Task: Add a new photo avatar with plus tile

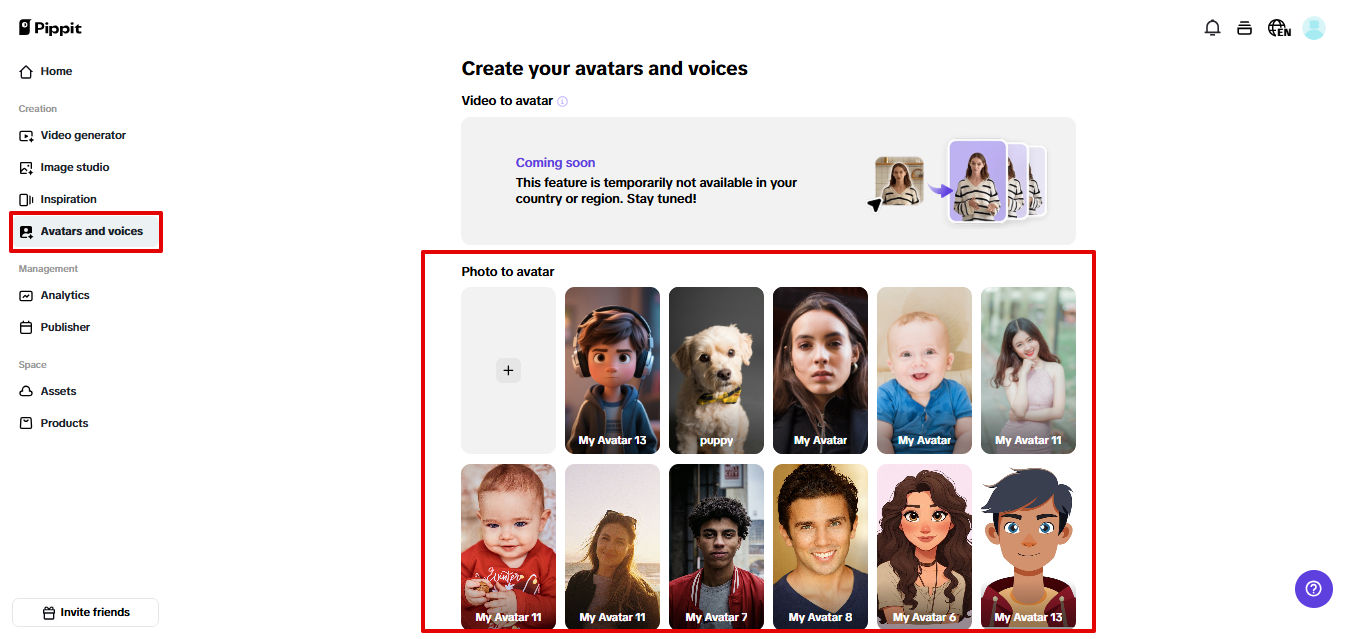Action: coord(508,370)
